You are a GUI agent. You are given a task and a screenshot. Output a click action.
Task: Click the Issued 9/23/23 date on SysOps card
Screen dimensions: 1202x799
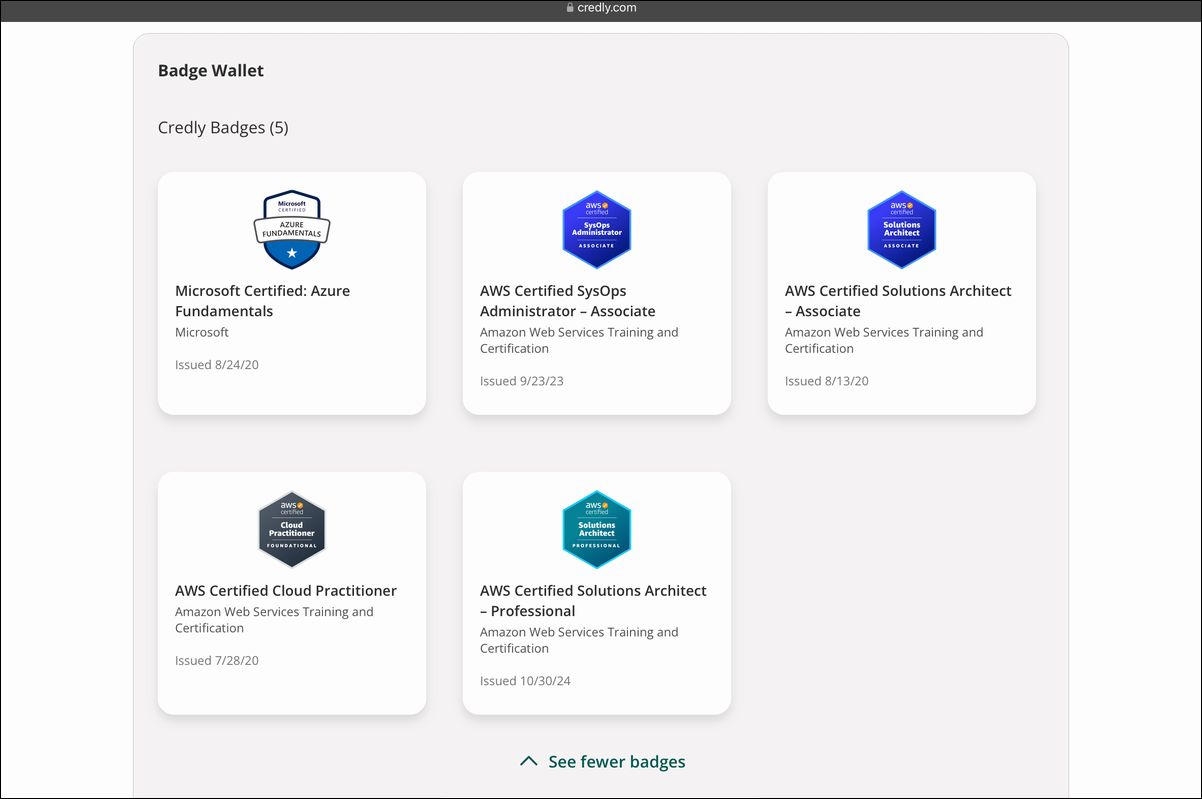click(x=521, y=381)
